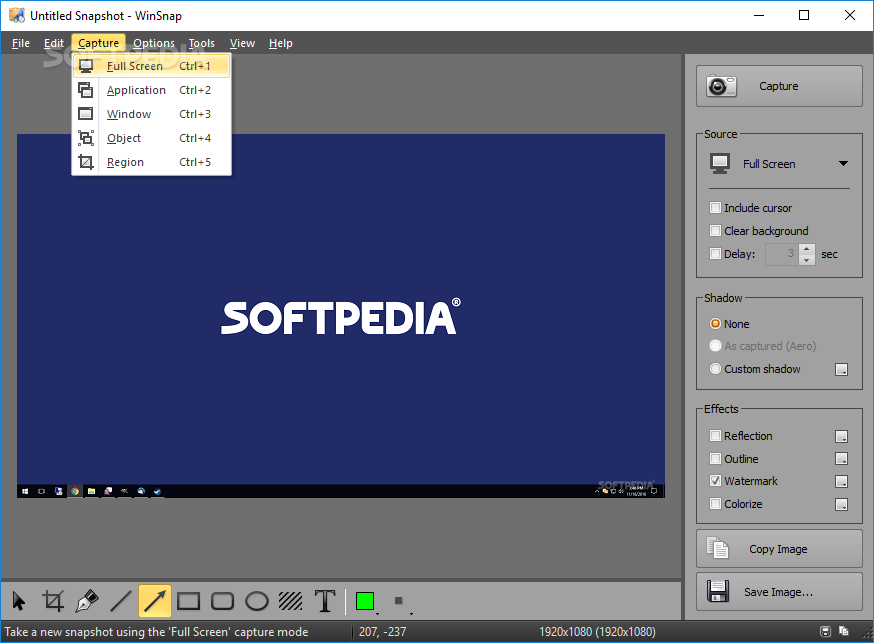Click the Capture button with camera
Screen dimensions: 874x643
[x=779, y=86]
